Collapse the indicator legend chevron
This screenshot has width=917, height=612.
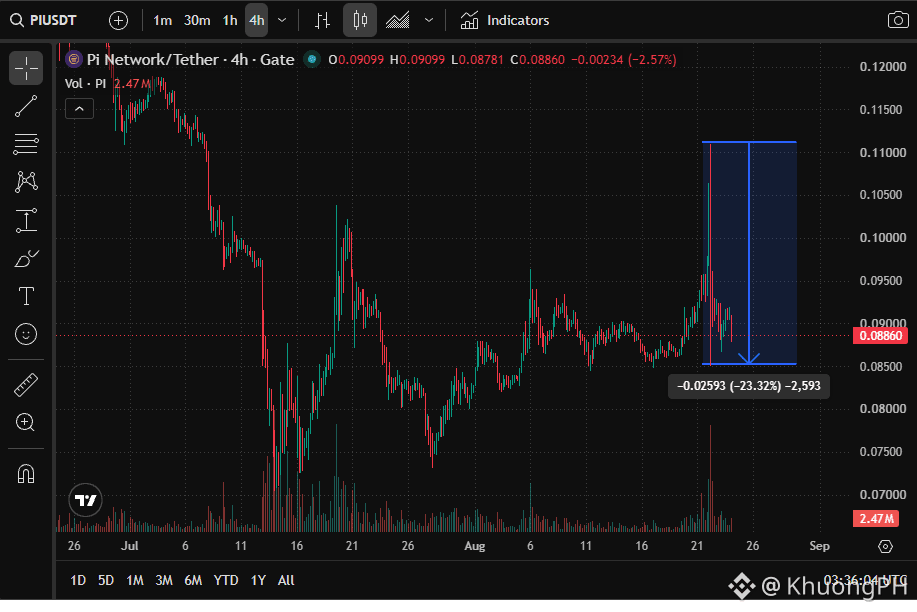pyautogui.click(x=80, y=109)
